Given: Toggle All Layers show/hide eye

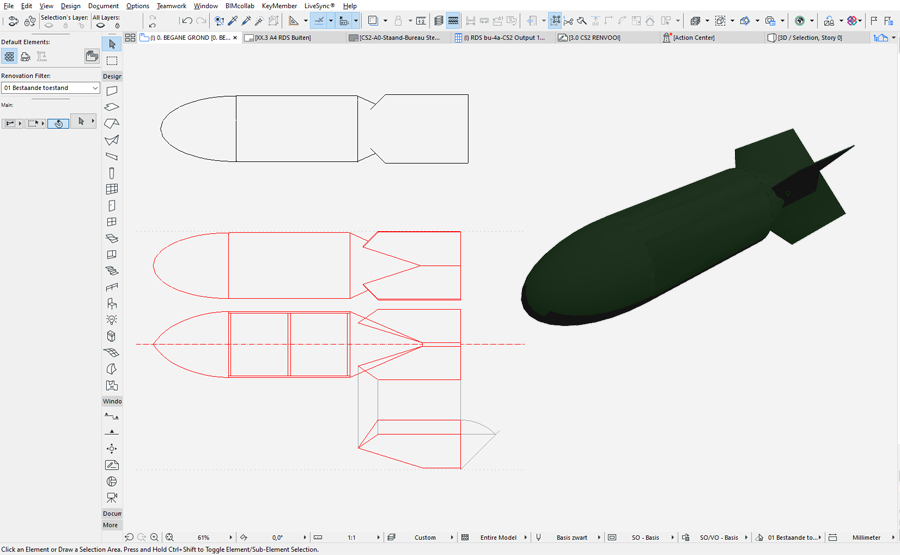Looking at the screenshot, I should click(x=100, y=25).
